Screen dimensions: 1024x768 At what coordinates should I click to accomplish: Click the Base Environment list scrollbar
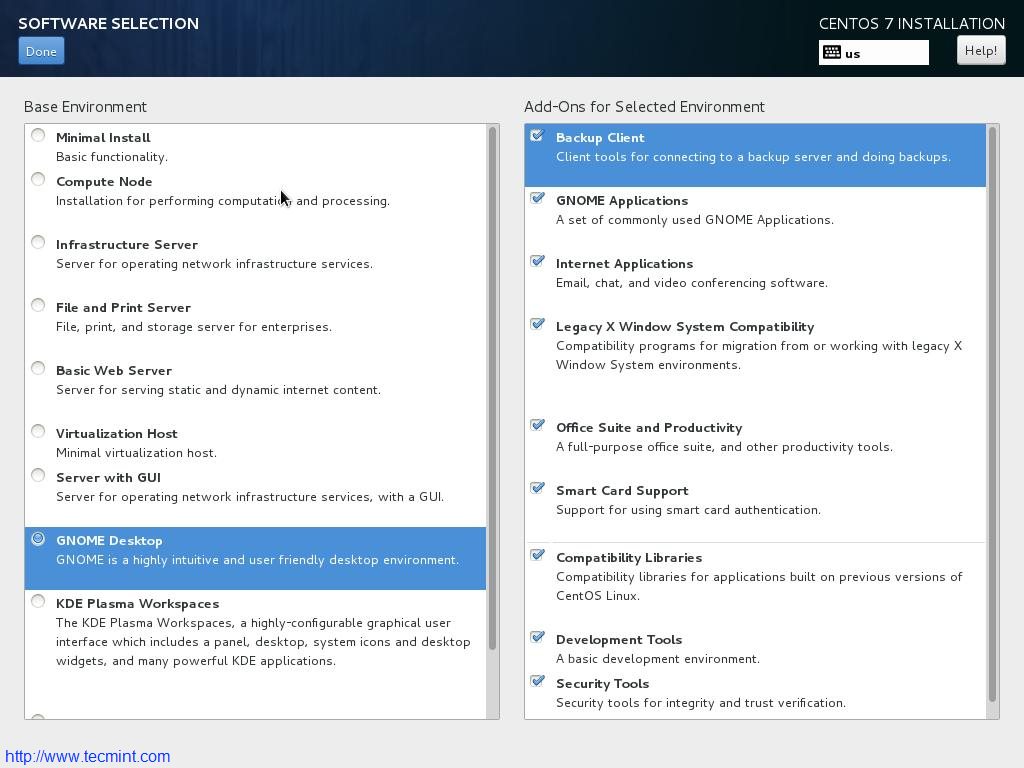pyautogui.click(x=492, y=390)
